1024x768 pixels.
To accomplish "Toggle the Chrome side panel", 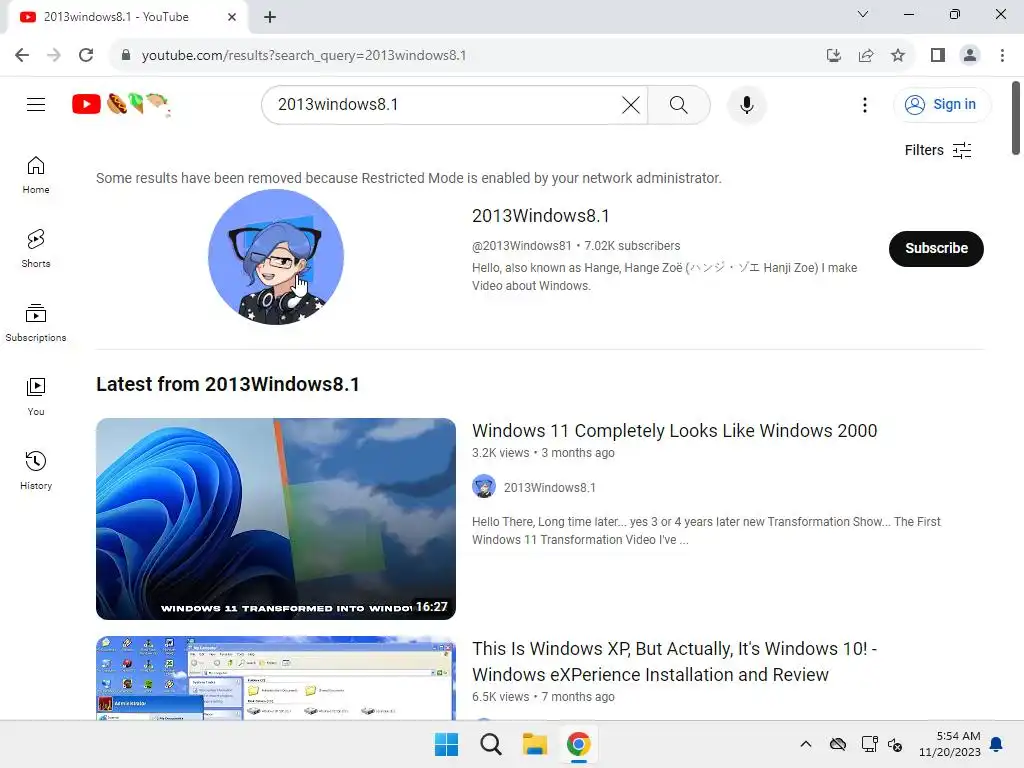I will coord(938,55).
